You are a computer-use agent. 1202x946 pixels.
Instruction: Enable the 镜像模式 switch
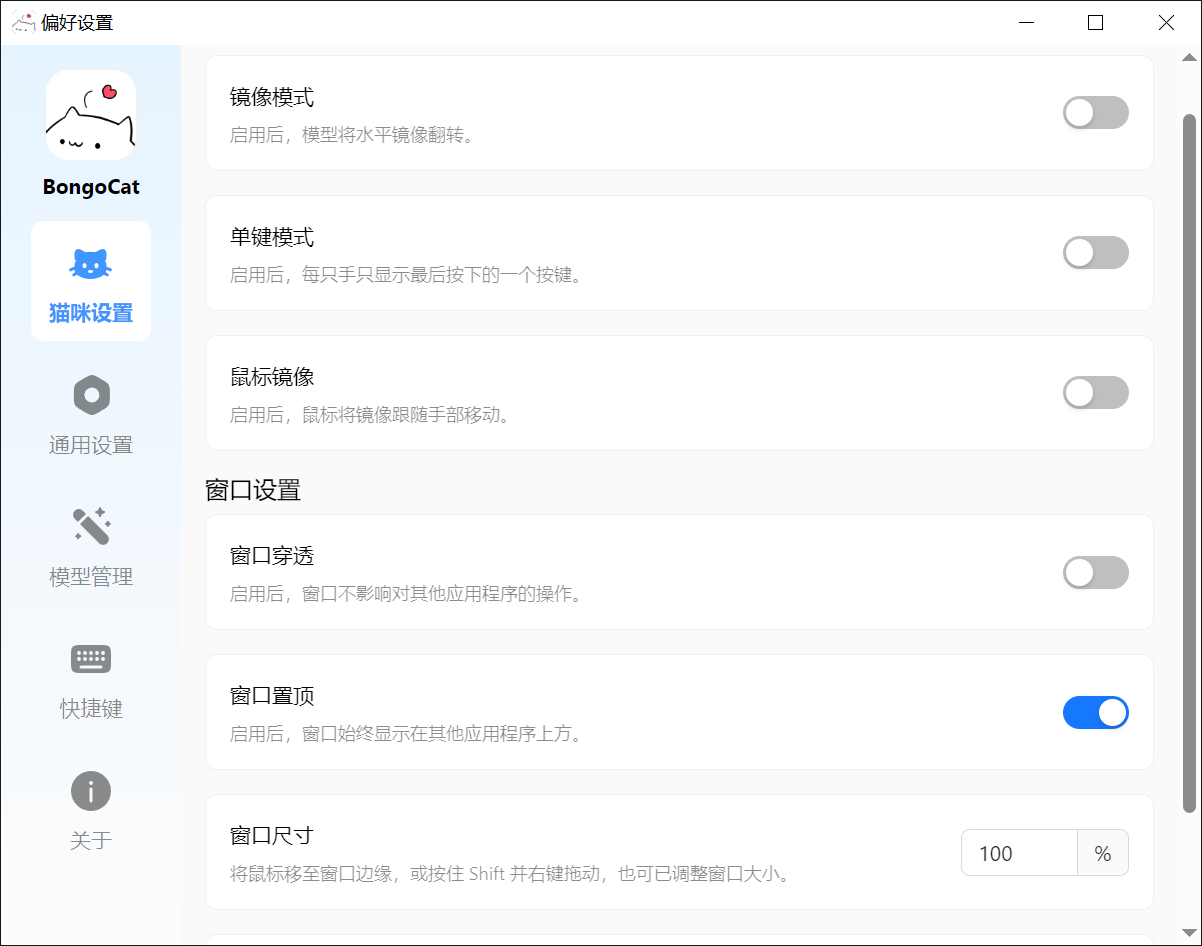[x=1096, y=113]
